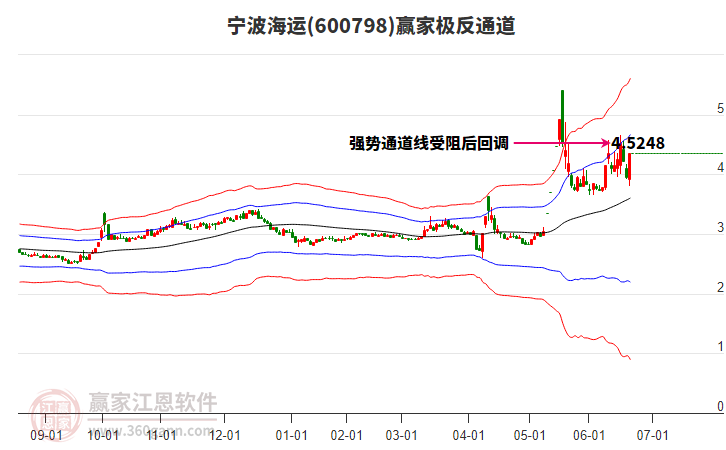Click the y-axis value 0
726x450 pixels.
pyautogui.click(x=720, y=406)
